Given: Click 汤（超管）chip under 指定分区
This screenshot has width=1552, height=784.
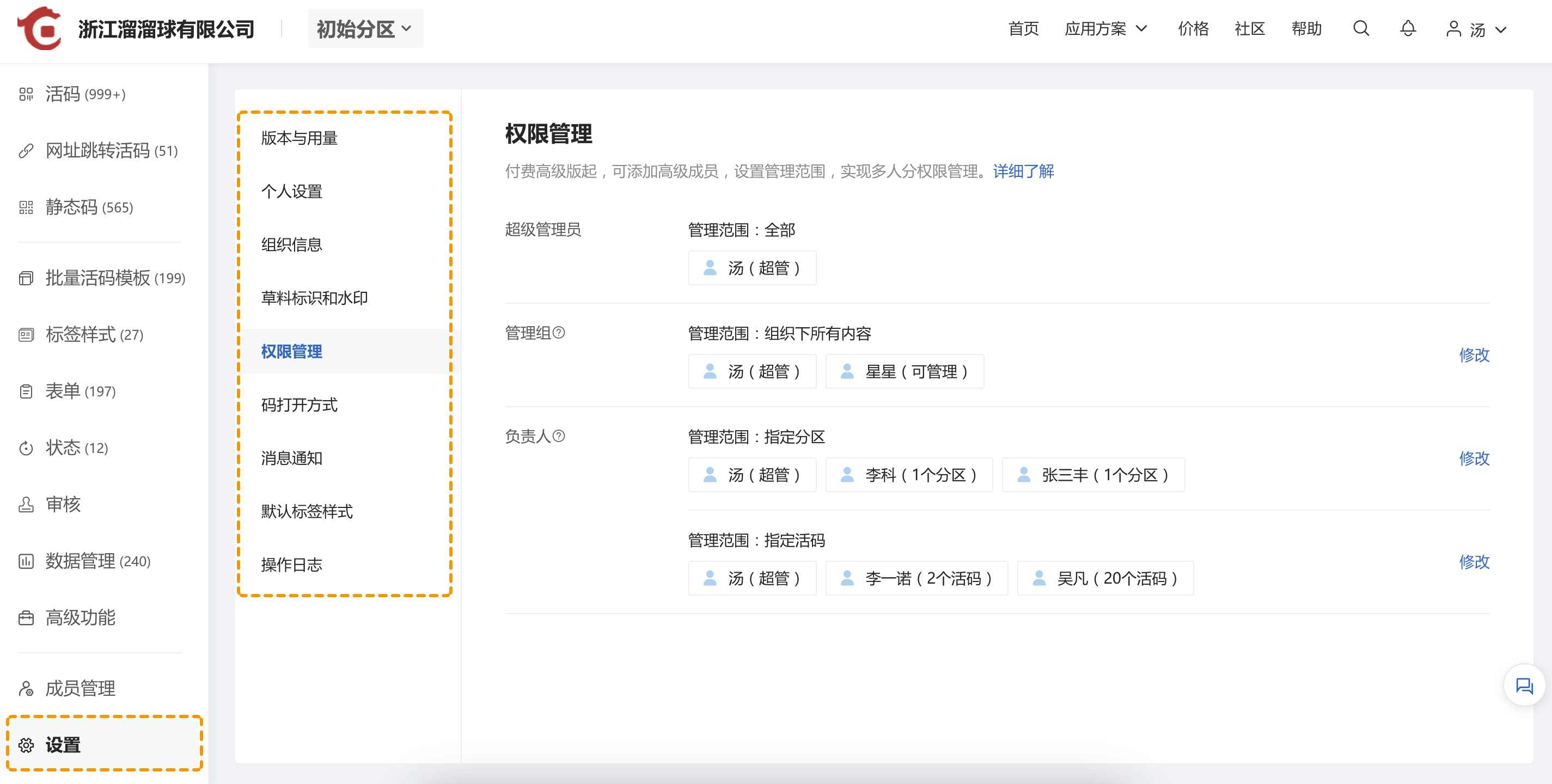Looking at the screenshot, I should [x=752, y=475].
